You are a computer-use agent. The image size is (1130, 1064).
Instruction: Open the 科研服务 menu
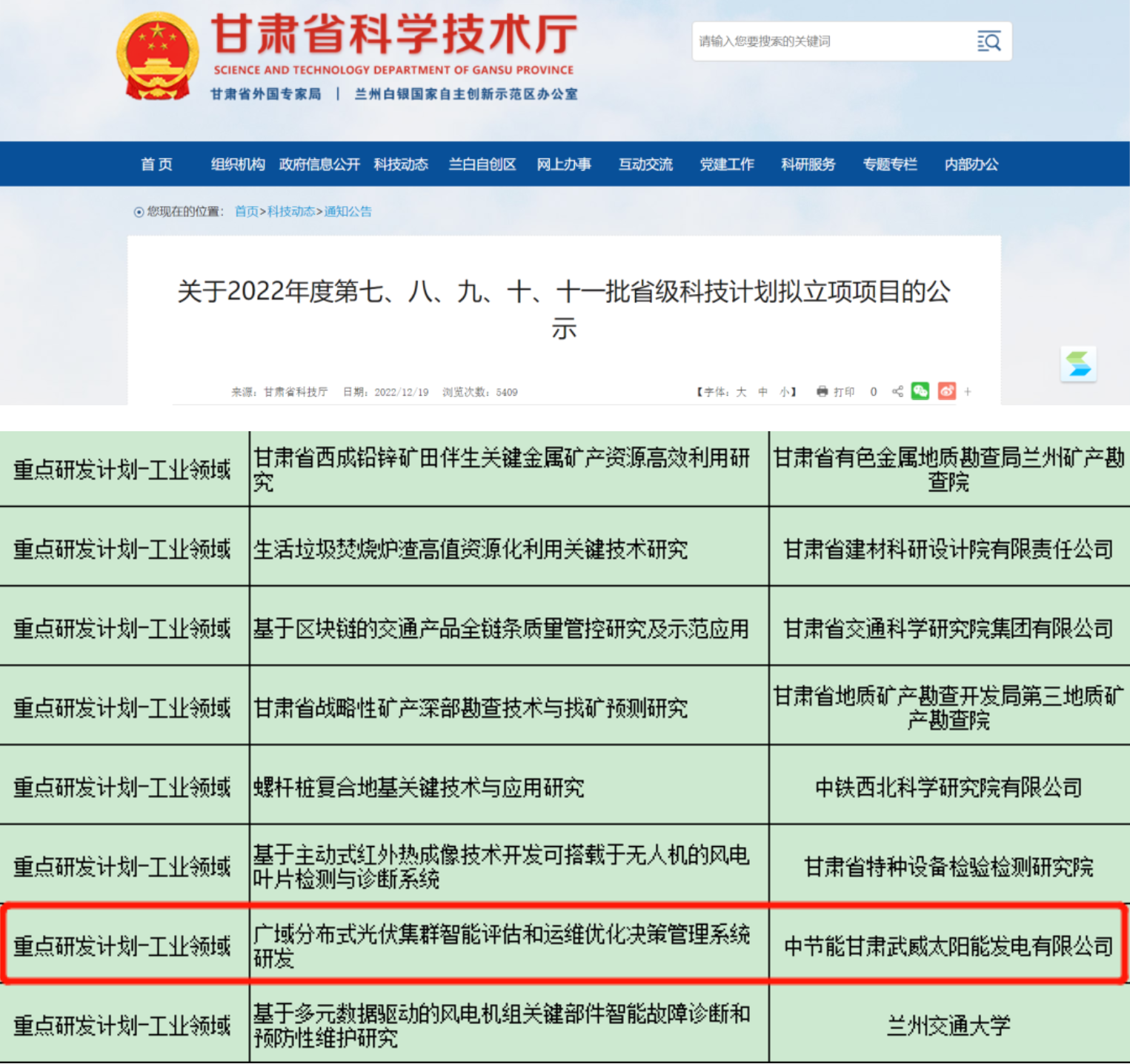808,164
